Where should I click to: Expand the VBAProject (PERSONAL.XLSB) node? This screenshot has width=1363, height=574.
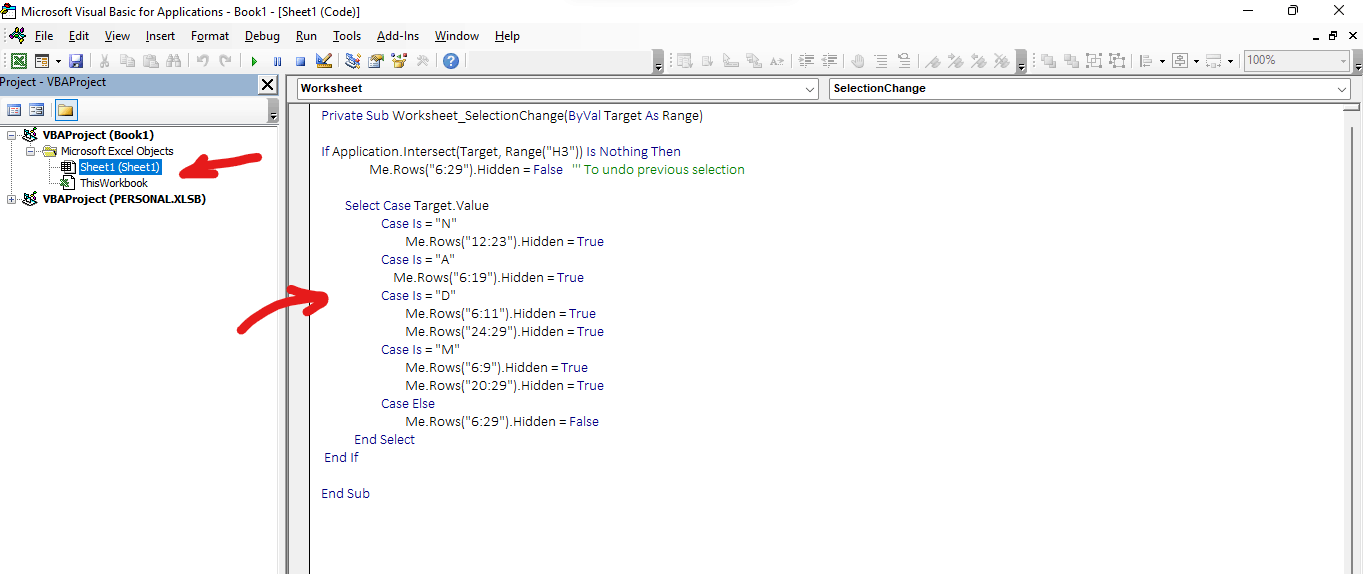pyautogui.click(x=11, y=199)
